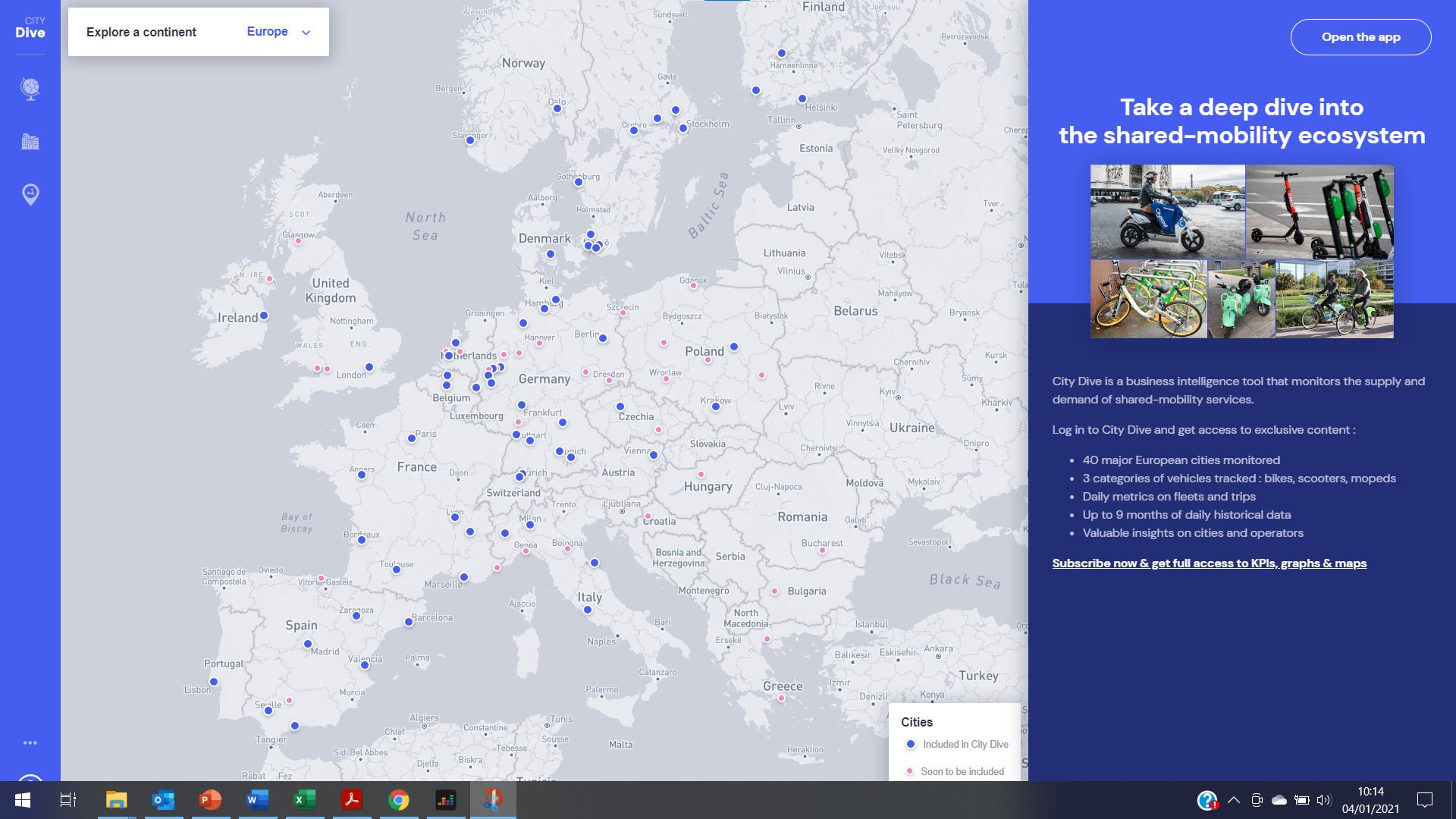Select the globe icon in the sidebar
This screenshot has width=1456, height=819.
click(x=30, y=89)
